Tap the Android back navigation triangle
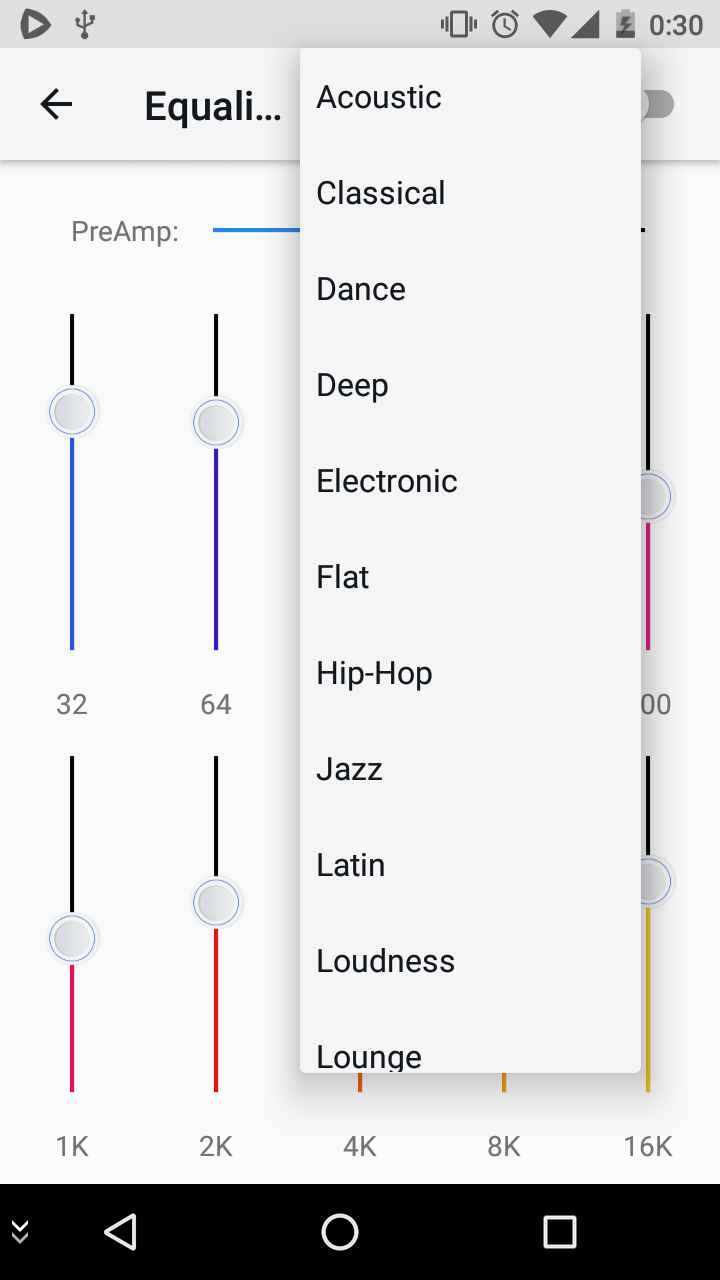 point(120,1231)
